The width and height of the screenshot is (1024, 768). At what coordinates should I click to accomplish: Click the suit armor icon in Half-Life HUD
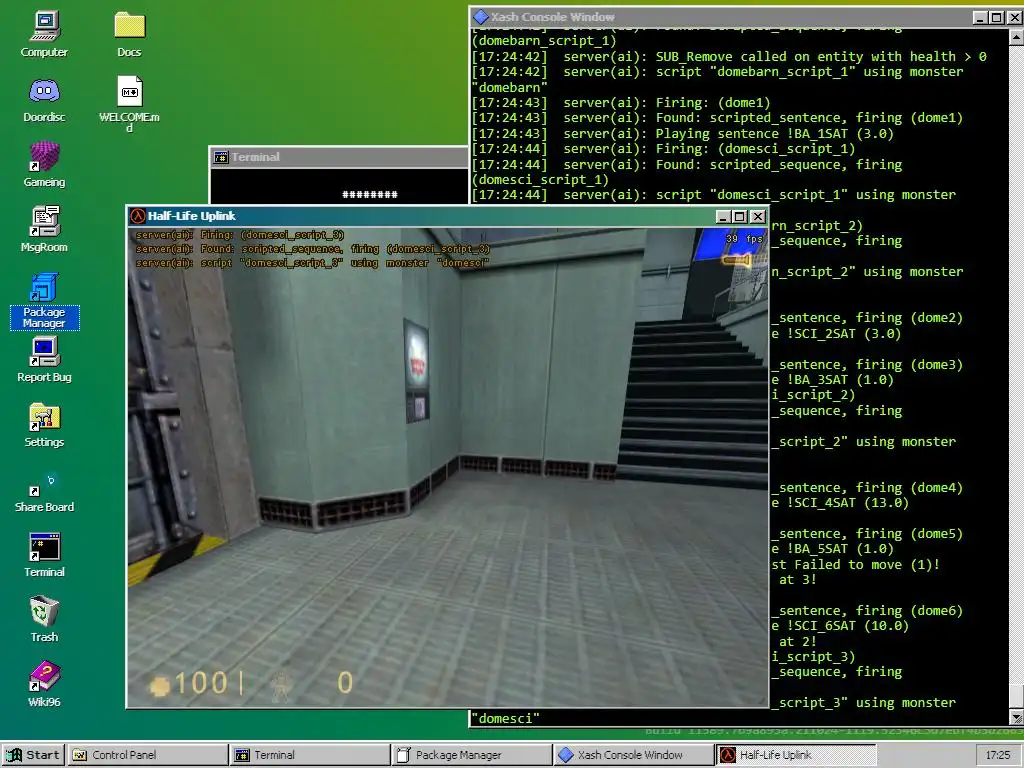coord(281,685)
